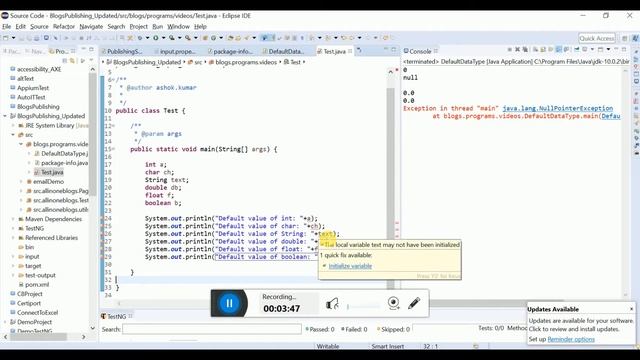Toggle Show Console When Output Changes

559,49
